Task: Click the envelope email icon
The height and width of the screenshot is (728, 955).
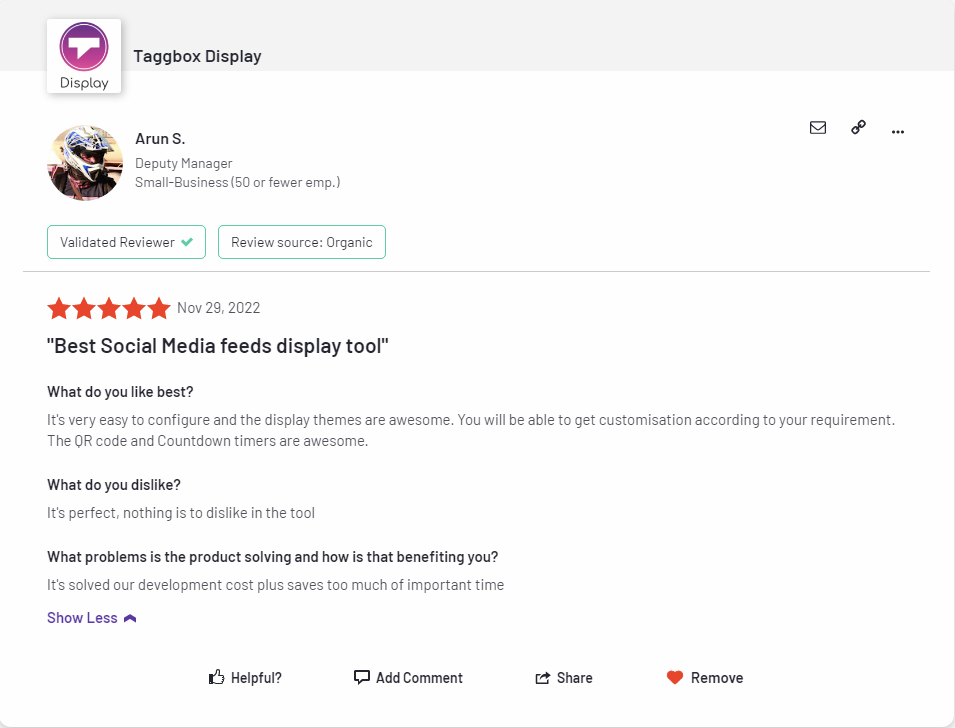Action: (x=818, y=128)
